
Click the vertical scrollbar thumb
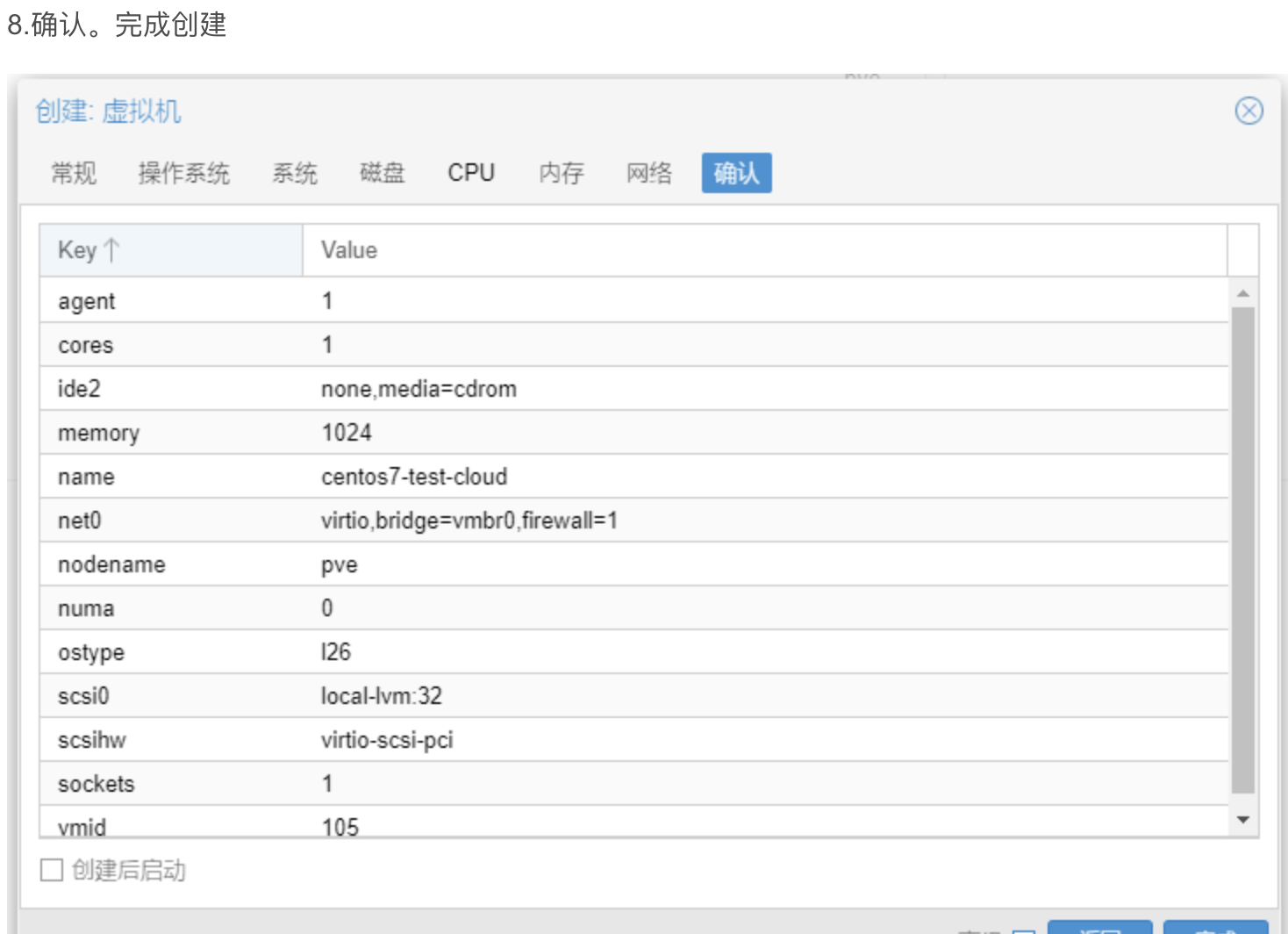pyautogui.click(x=1242, y=549)
